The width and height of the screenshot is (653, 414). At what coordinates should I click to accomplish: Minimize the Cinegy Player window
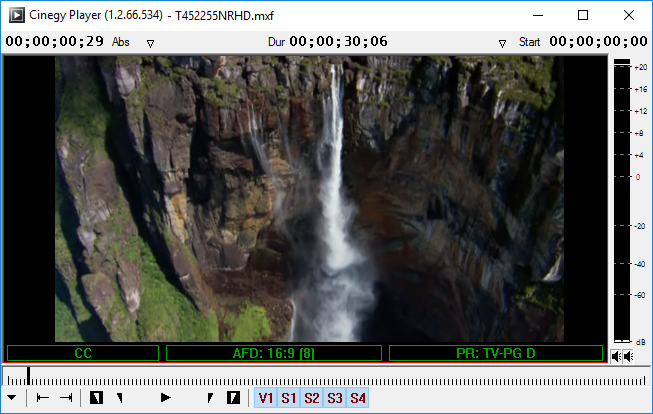(538, 15)
